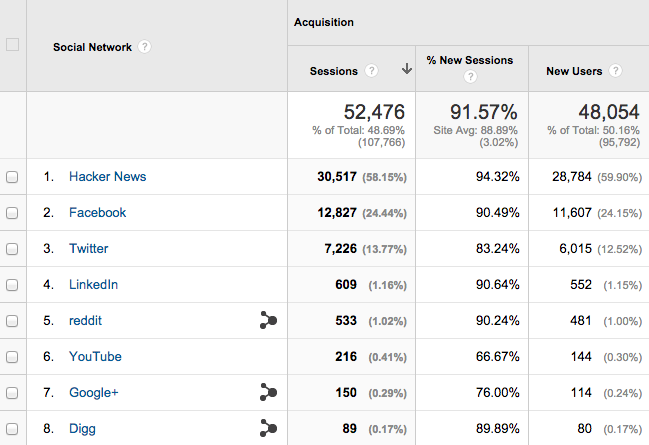Select YouTube new users 144
This screenshot has height=445, width=649.
point(581,357)
